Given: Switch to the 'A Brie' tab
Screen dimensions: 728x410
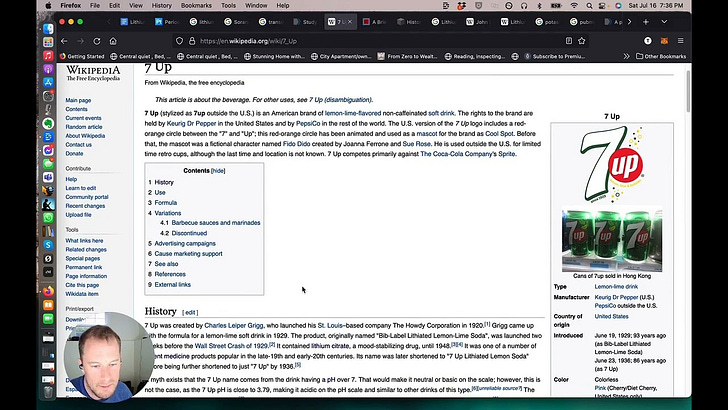Looking at the screenshot, I should [x=375, y=22].
